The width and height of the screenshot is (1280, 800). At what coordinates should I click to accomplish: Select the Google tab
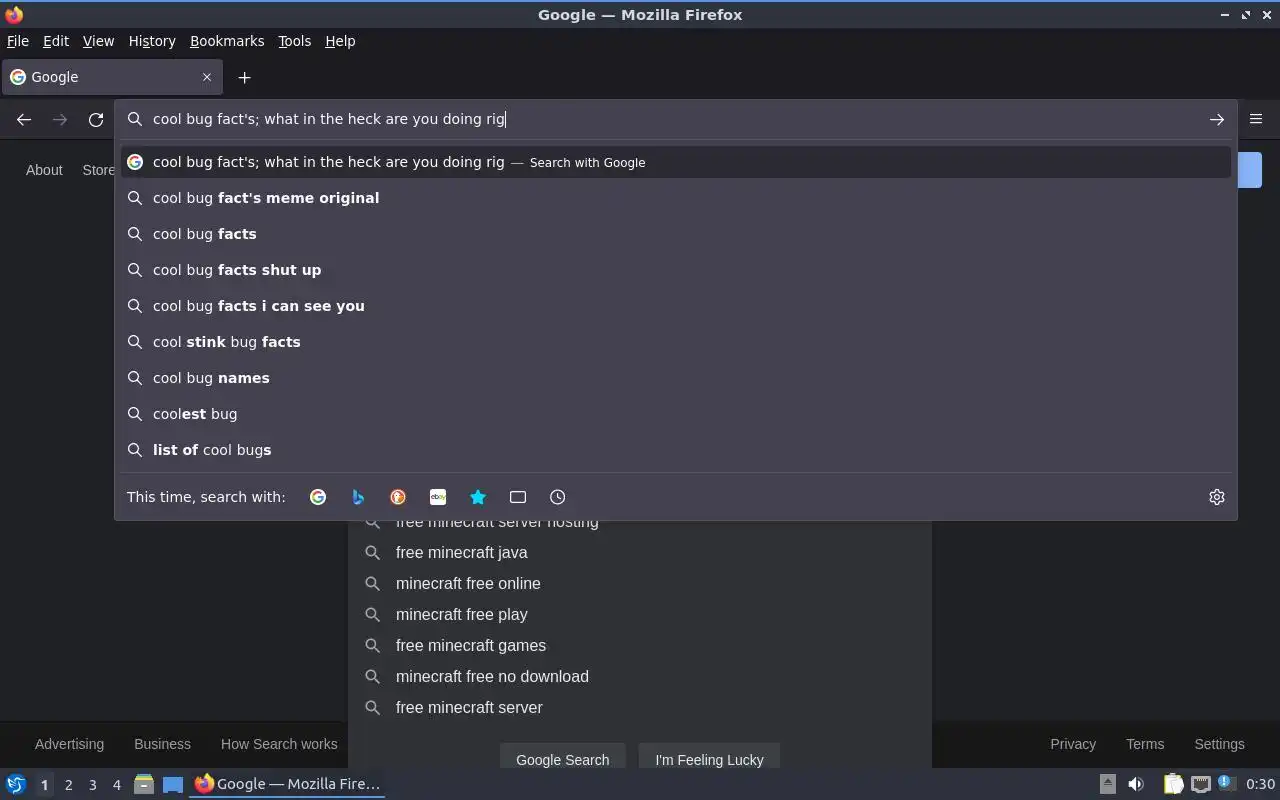click(x=110, y=77)
